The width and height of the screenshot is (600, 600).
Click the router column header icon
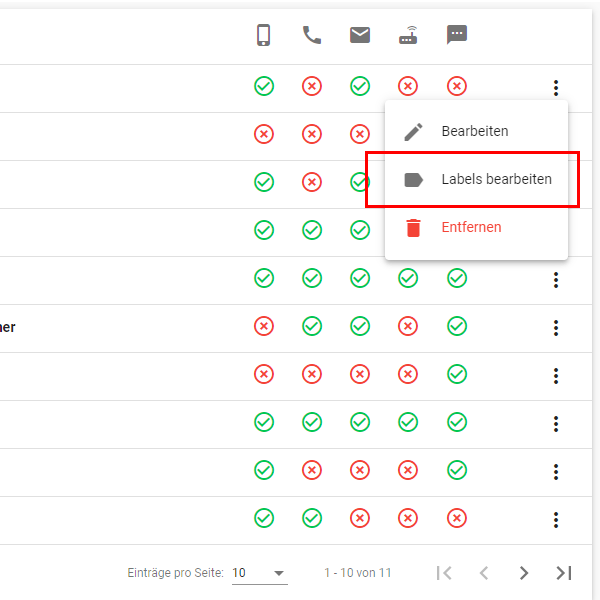(408, 36)
